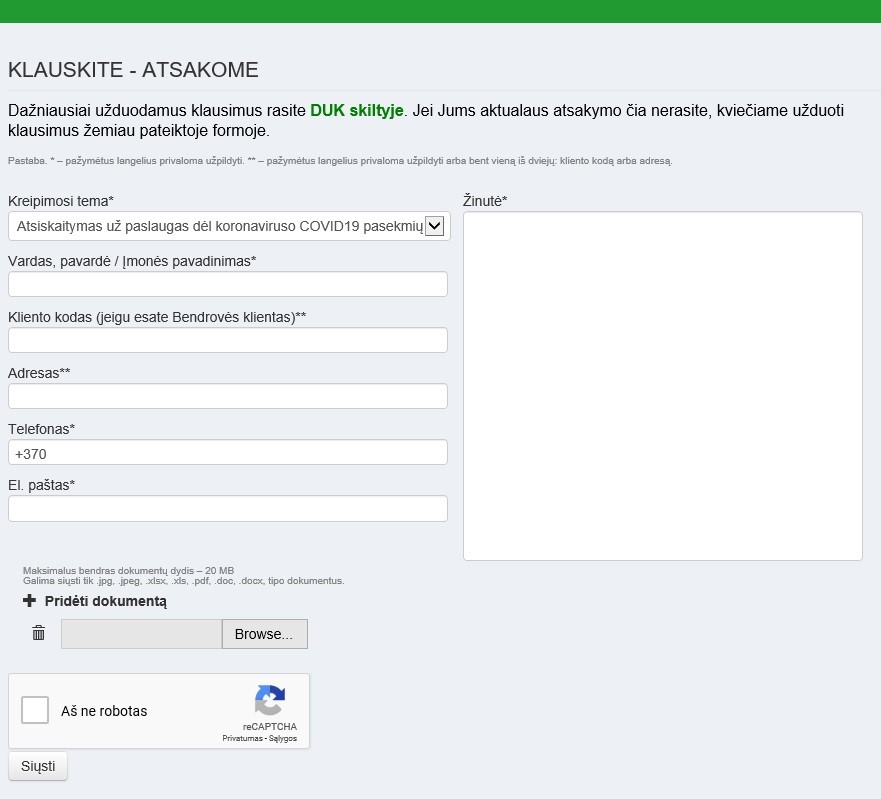Expand the 'Kreipimosi tema' dropdown arrow
The width and height of the screenshot is (881, 799).
click(x=434, y=227)
